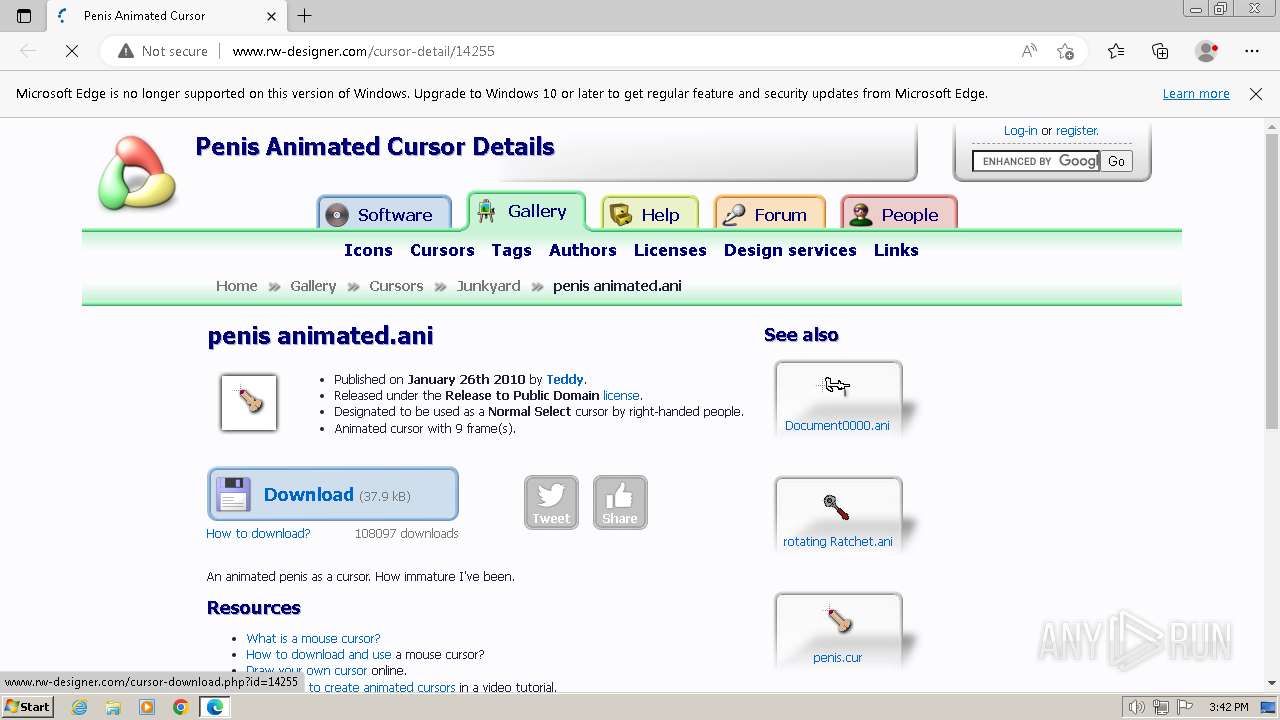Stop page loading button

72,51
